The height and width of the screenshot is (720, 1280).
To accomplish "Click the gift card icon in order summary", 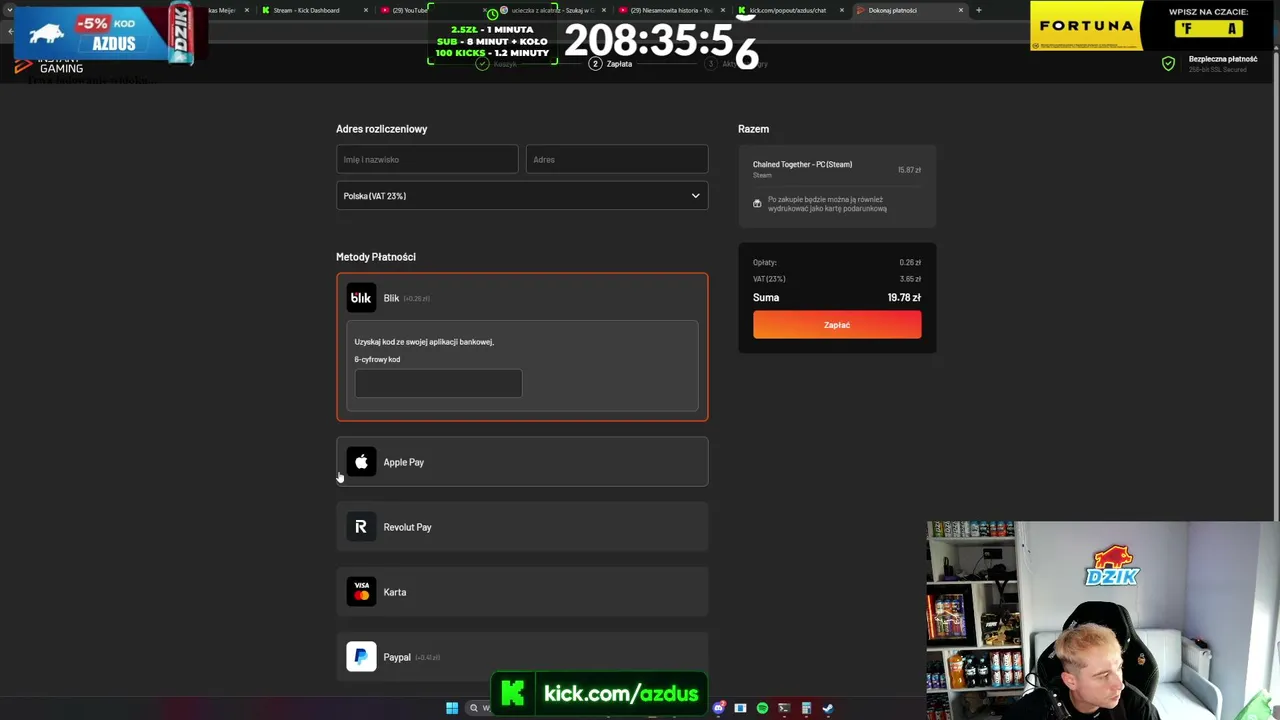I will 757,204.
